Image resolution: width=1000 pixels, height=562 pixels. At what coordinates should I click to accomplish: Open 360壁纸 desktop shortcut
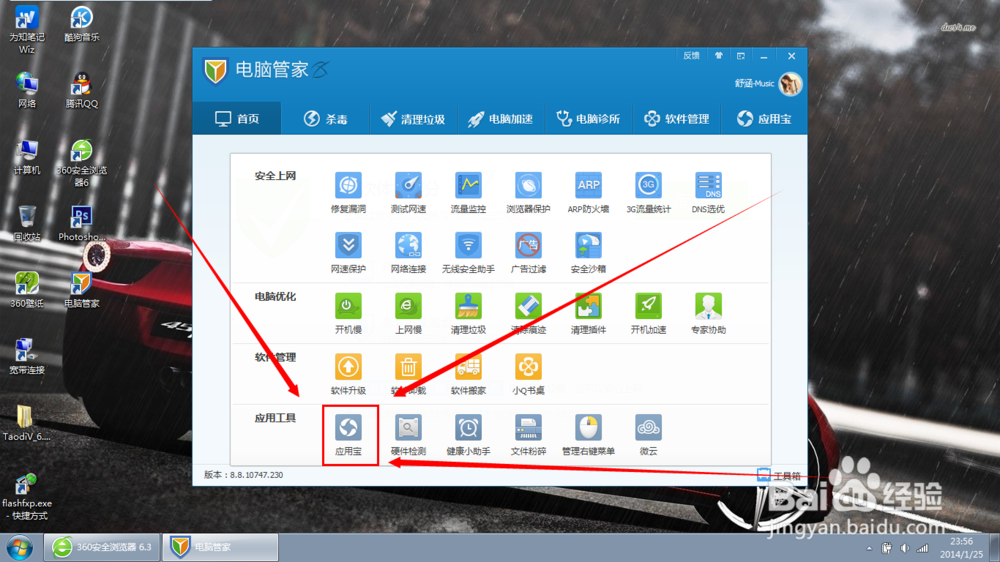(27, 290)
